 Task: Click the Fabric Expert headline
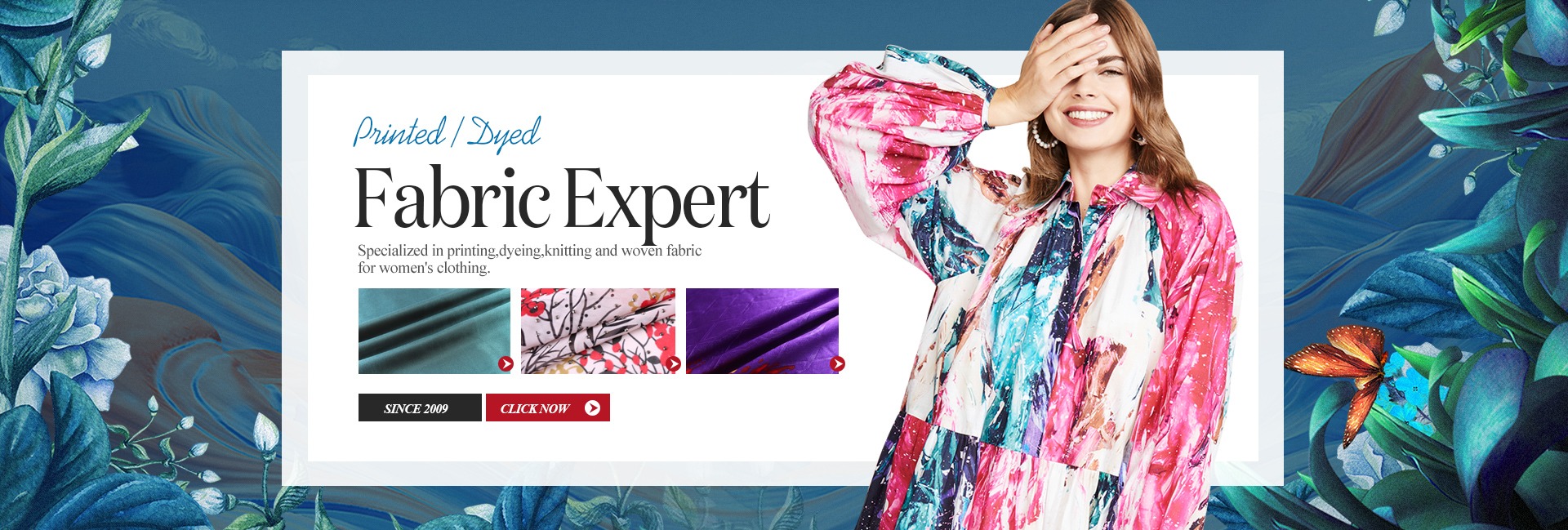(562, 199)
